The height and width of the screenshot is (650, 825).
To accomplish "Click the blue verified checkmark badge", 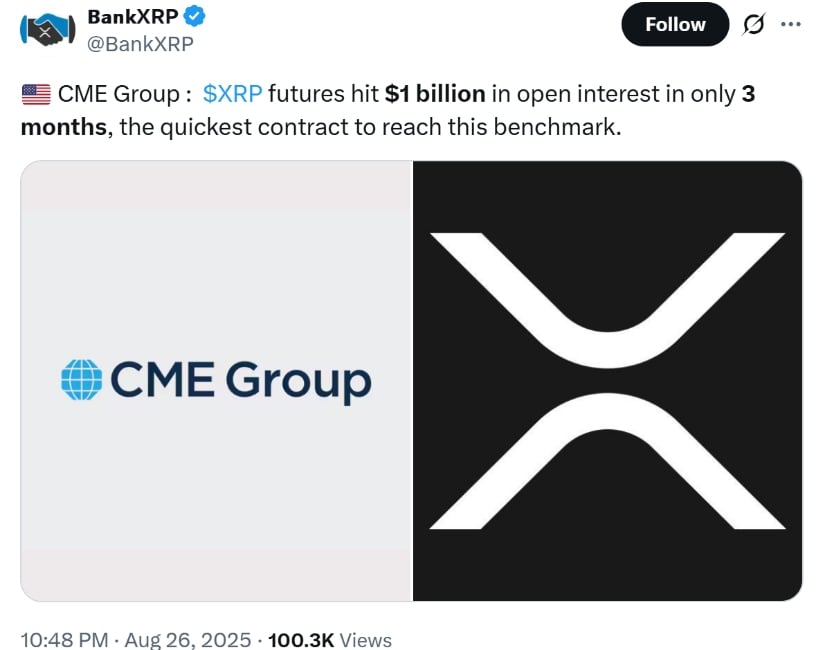I will [x=194, y=16].
